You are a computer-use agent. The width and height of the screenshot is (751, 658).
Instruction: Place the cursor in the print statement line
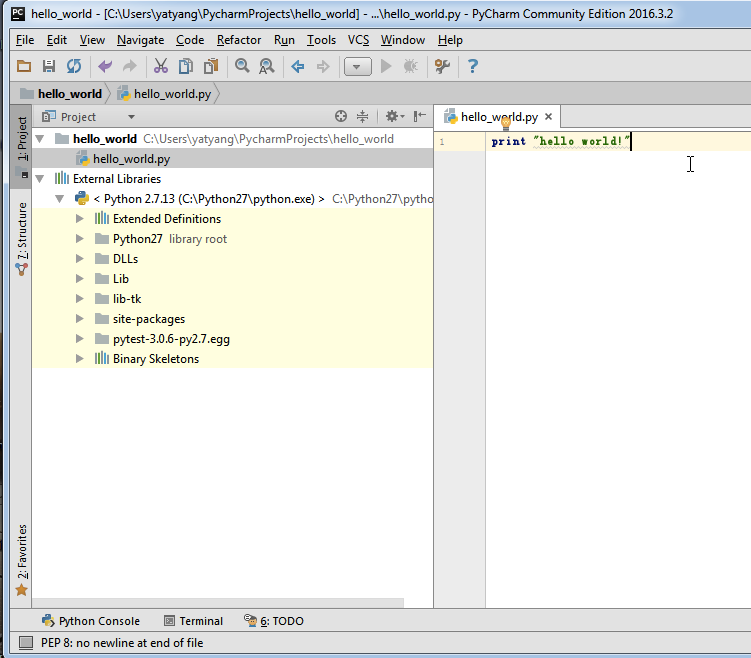pyautogui.click(x=618, y=141)
